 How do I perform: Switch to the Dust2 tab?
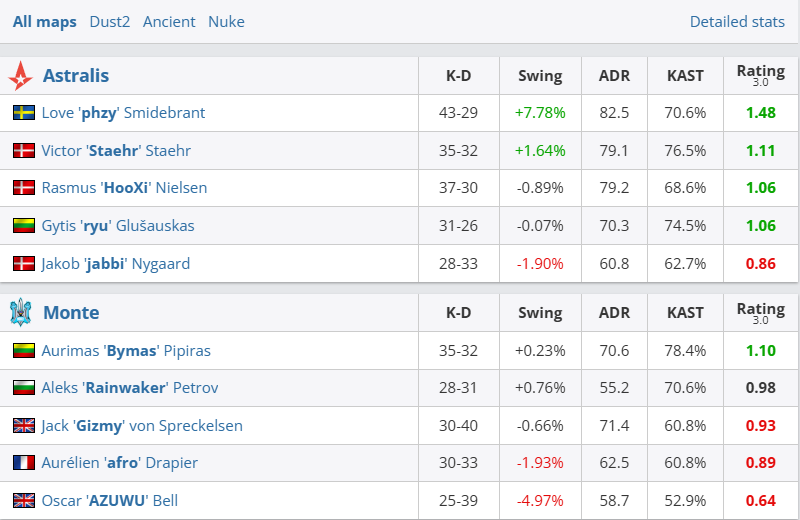click(x=109, y=21)
